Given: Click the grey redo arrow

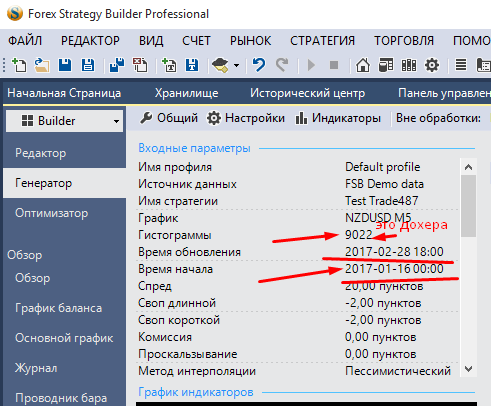Looking at the screenshot, I should (282, 65).
